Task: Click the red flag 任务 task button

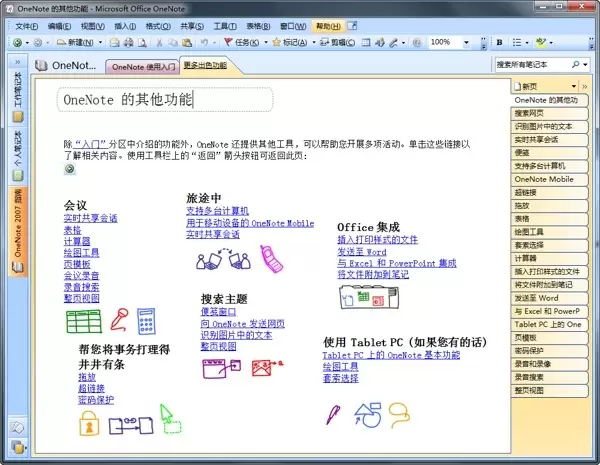Action: point(241,42)
